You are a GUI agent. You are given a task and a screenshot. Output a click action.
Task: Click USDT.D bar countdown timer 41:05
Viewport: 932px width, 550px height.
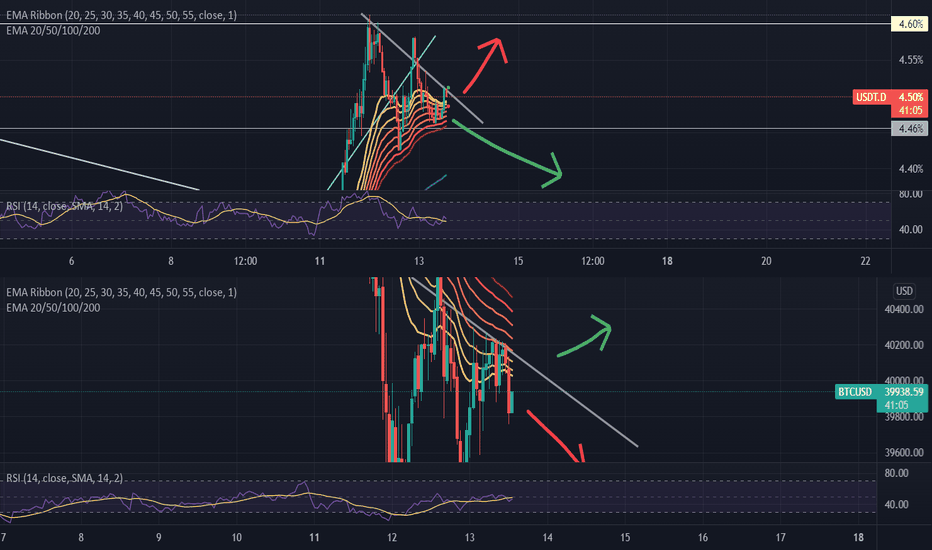(911, 111)
